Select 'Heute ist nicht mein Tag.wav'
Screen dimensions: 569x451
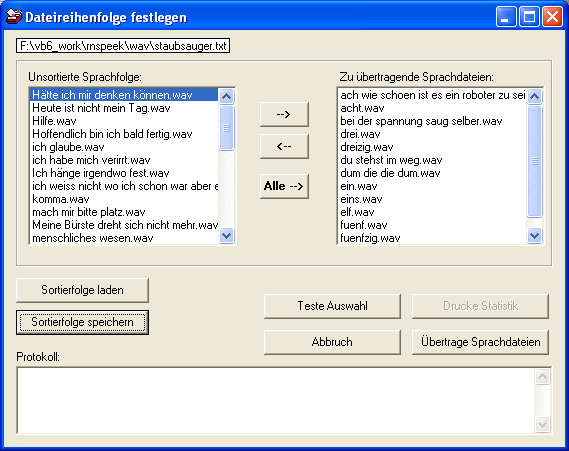pos(124,108)
